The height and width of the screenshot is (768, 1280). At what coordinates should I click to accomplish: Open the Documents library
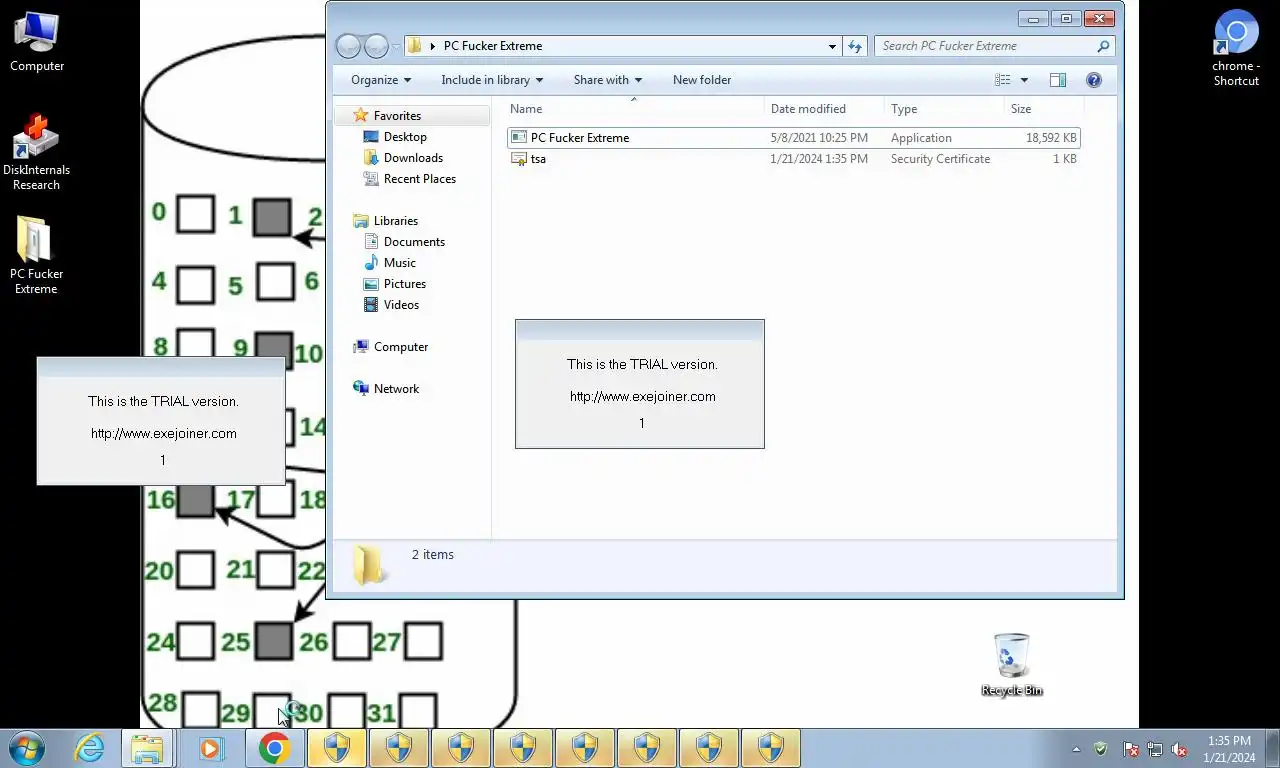(414, 242)
